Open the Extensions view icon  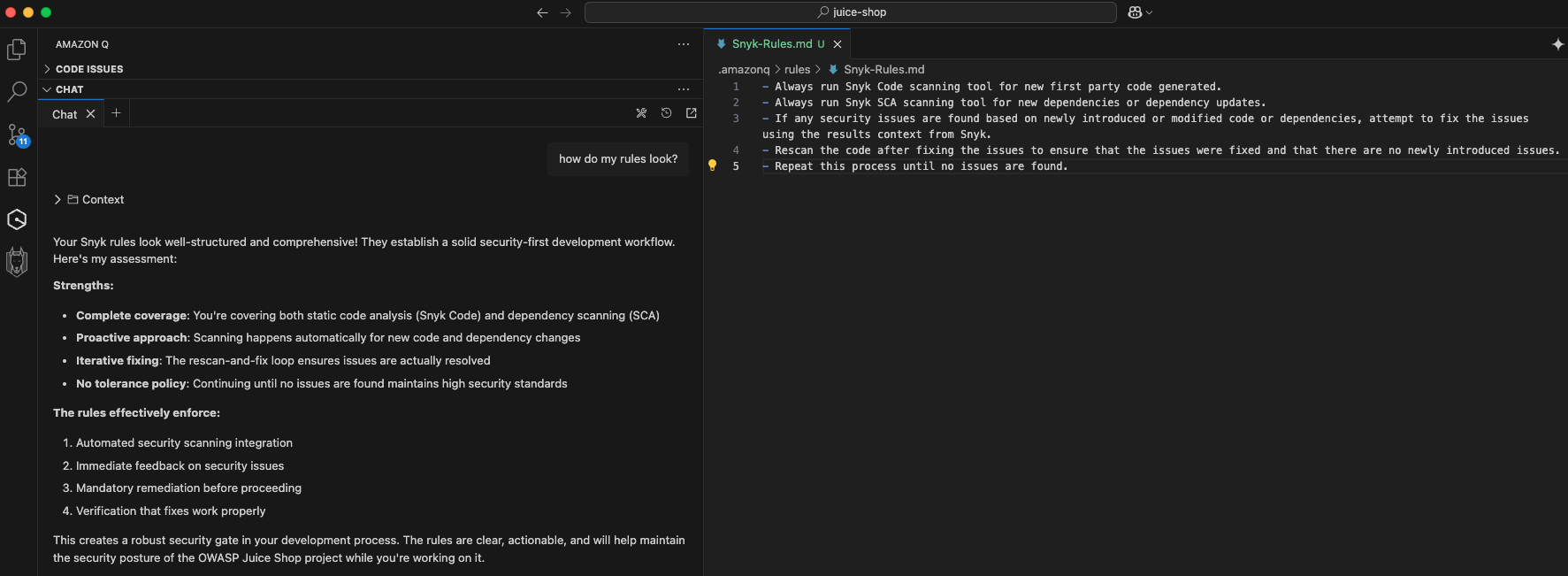17,177
